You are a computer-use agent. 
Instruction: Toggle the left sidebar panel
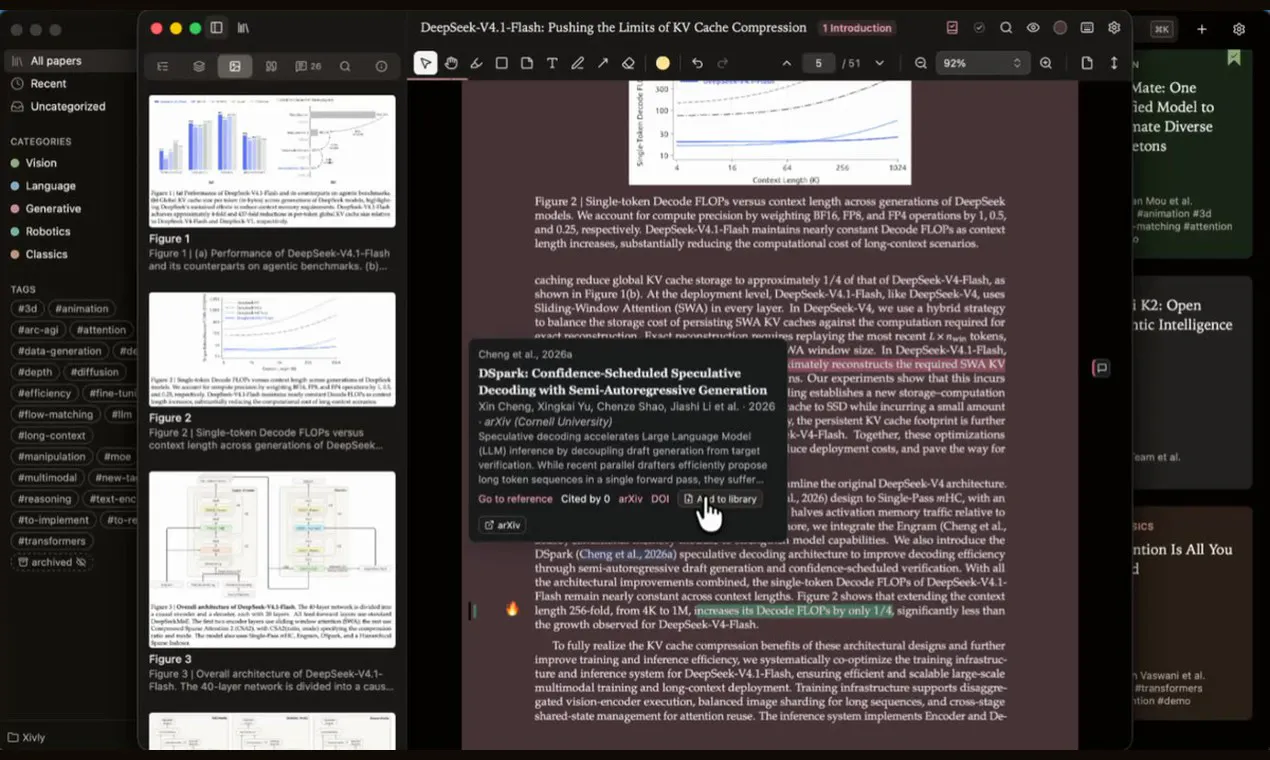pos(216,28)
